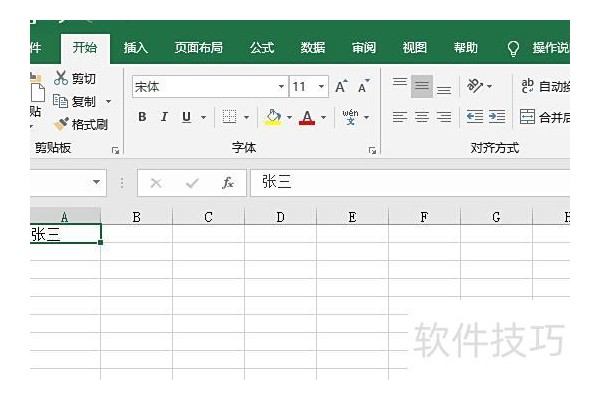Click the 剪切 button label

(83, 78)
